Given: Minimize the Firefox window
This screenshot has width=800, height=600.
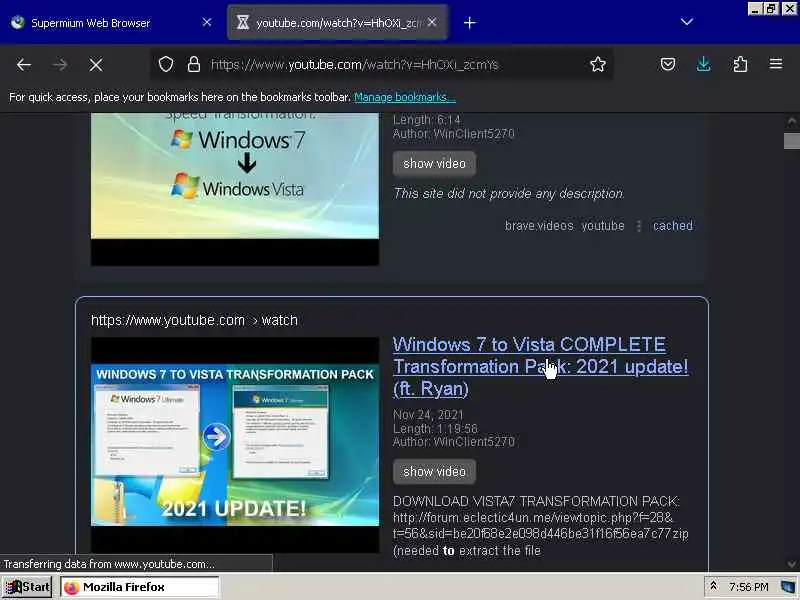Looking at the screenshot, I should click(755, 8).
